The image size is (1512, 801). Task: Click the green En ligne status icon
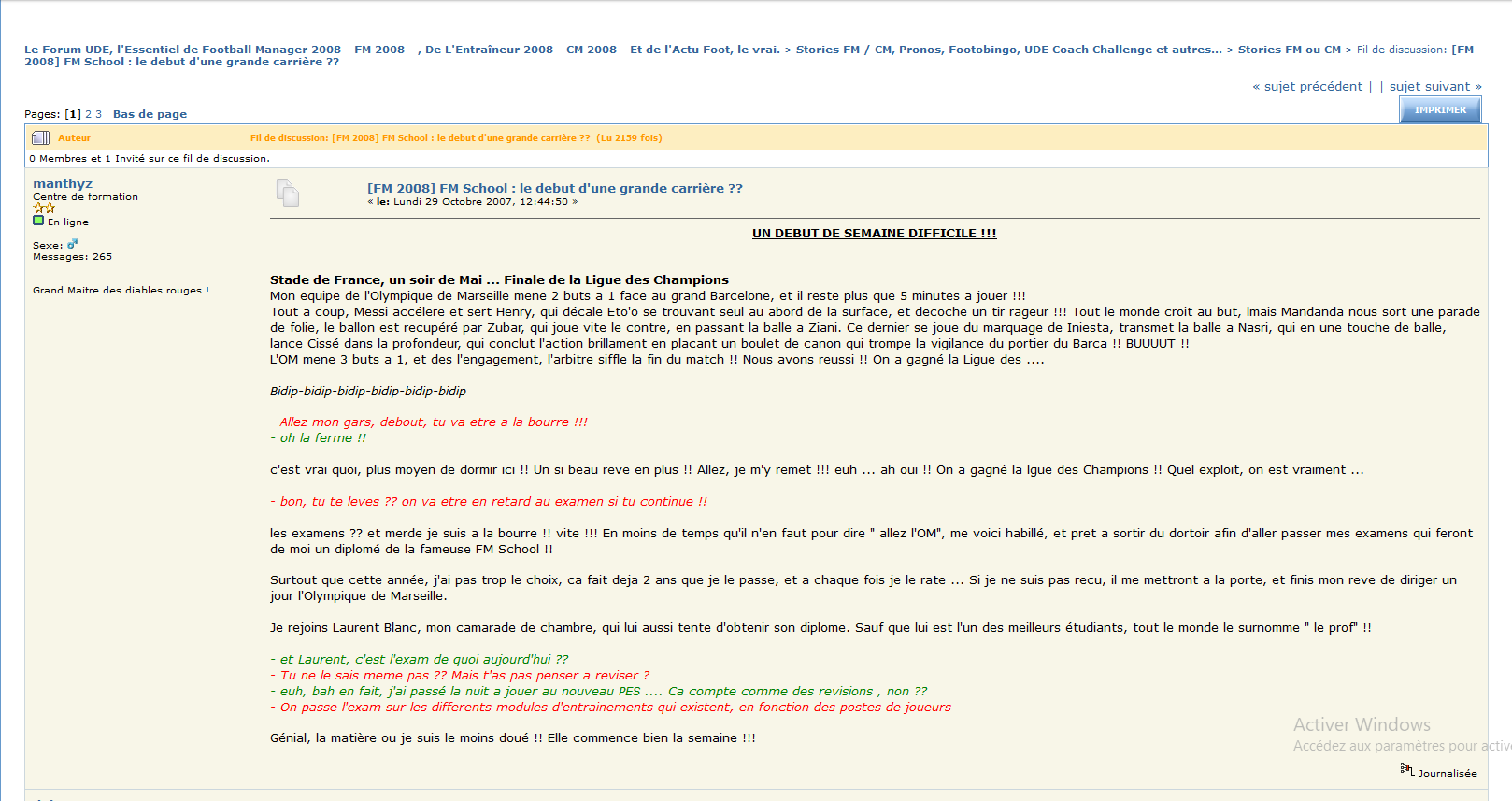(x=38, y=222)
